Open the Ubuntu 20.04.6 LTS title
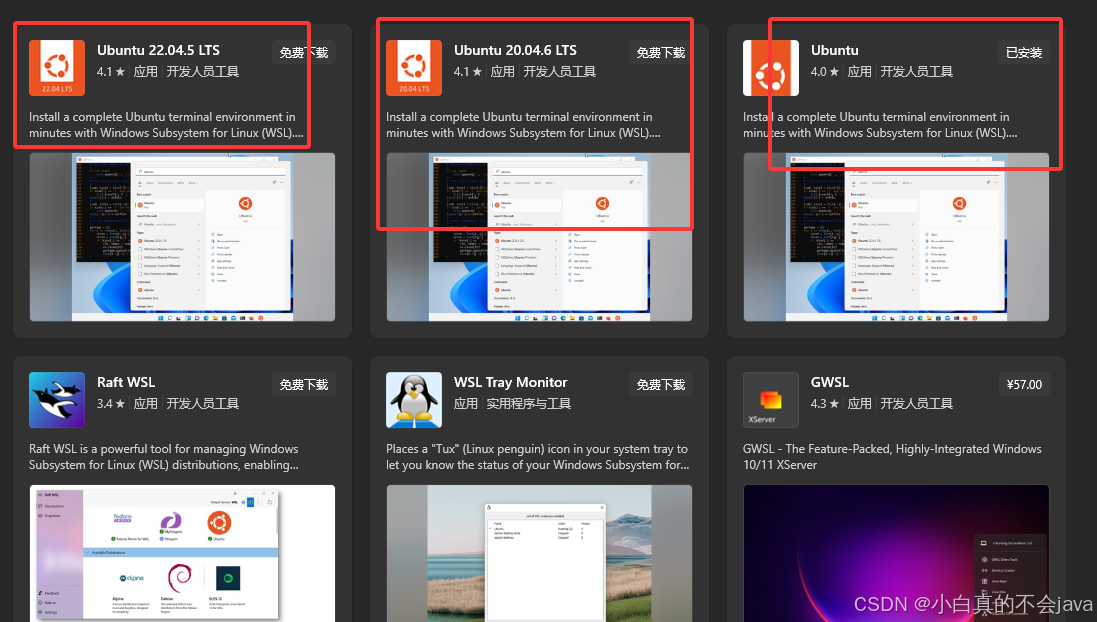Viewport: 1097px width, 622px height. click(x=515, y=50)
